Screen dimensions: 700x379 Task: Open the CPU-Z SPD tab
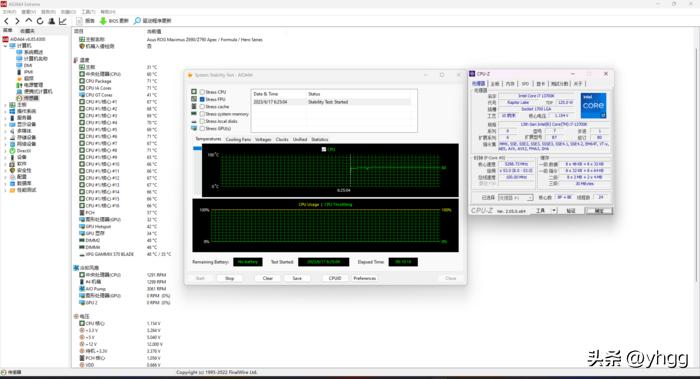click(x=525, y=84)
